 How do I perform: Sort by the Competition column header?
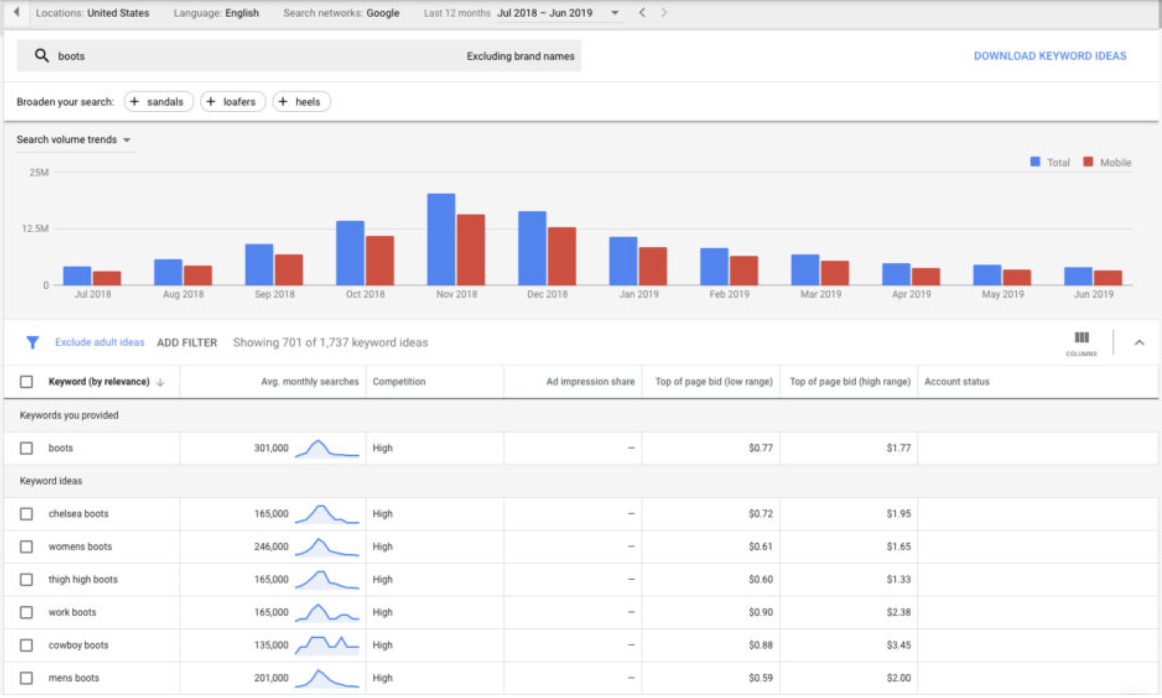pos(399,382)
